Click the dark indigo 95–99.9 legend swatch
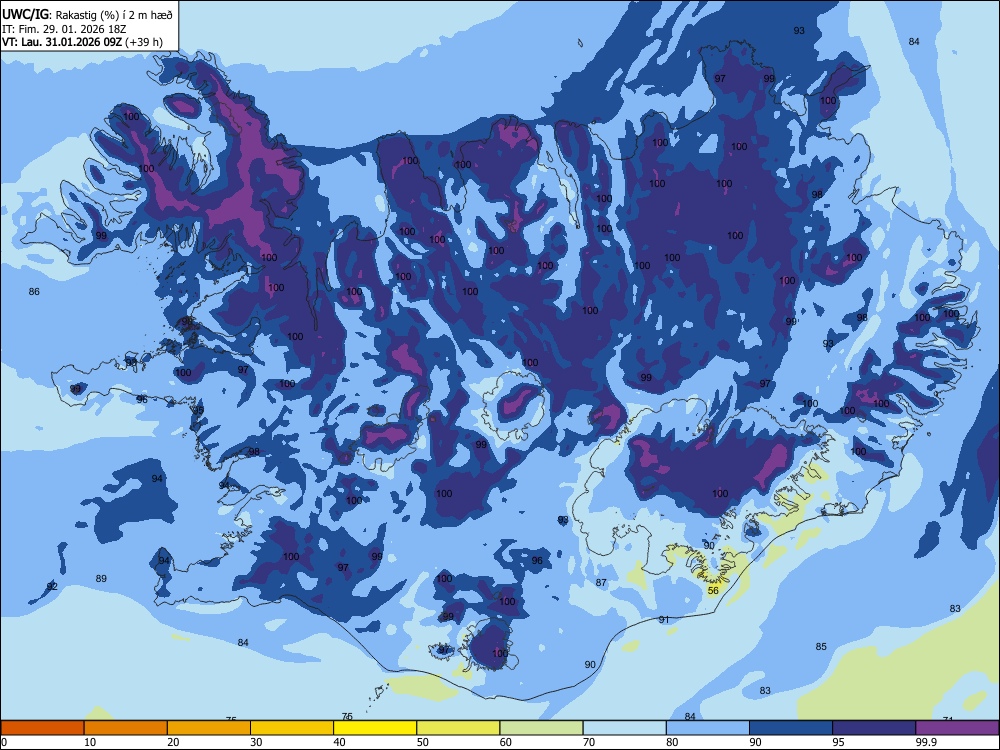The image size is (1000, 750). 874,728
